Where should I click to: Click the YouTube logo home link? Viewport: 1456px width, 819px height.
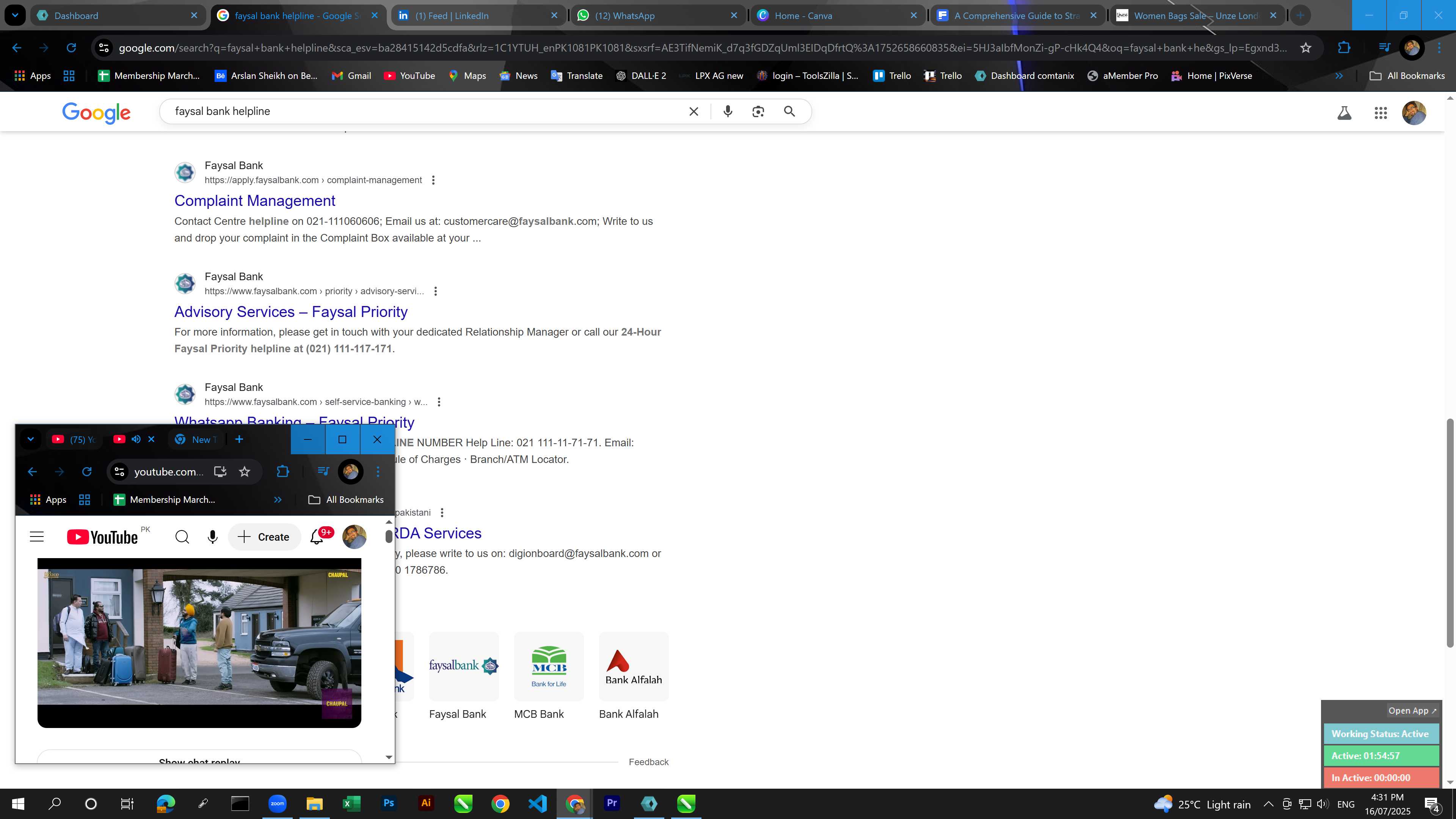(x=102, y=537)
